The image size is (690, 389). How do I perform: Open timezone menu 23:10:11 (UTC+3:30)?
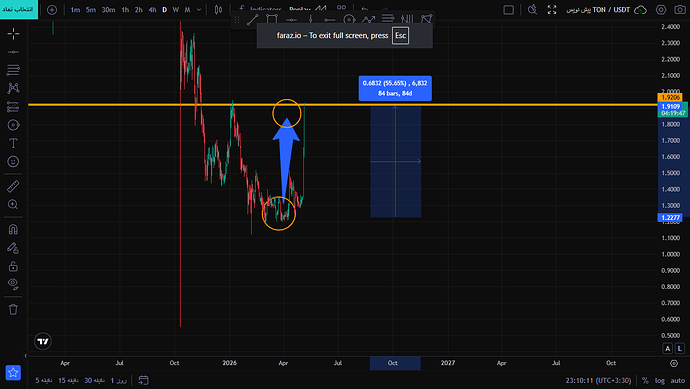point(598,381)
